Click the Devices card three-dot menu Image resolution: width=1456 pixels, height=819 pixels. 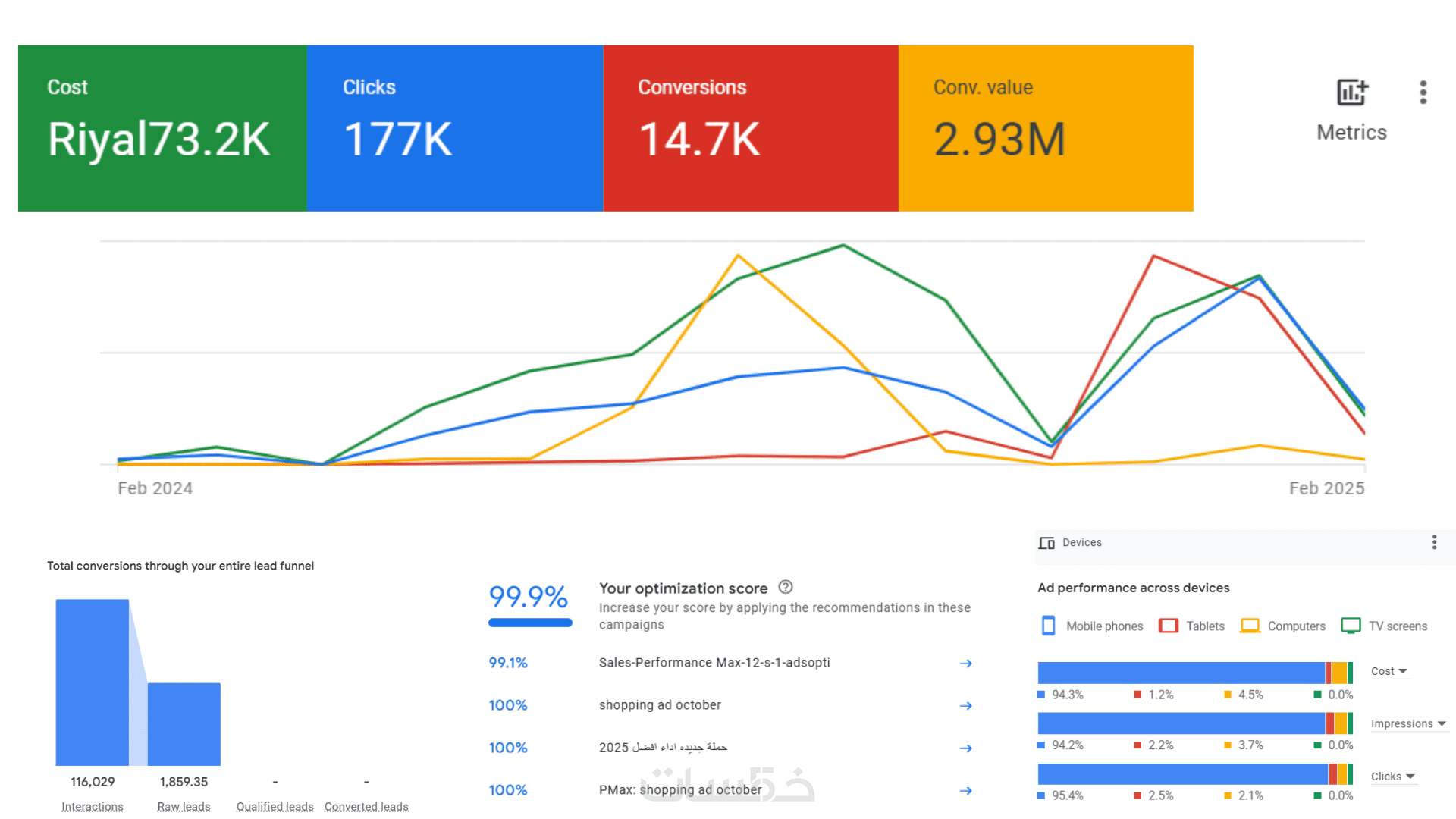pyautogui.click(x=1433, y=542)
